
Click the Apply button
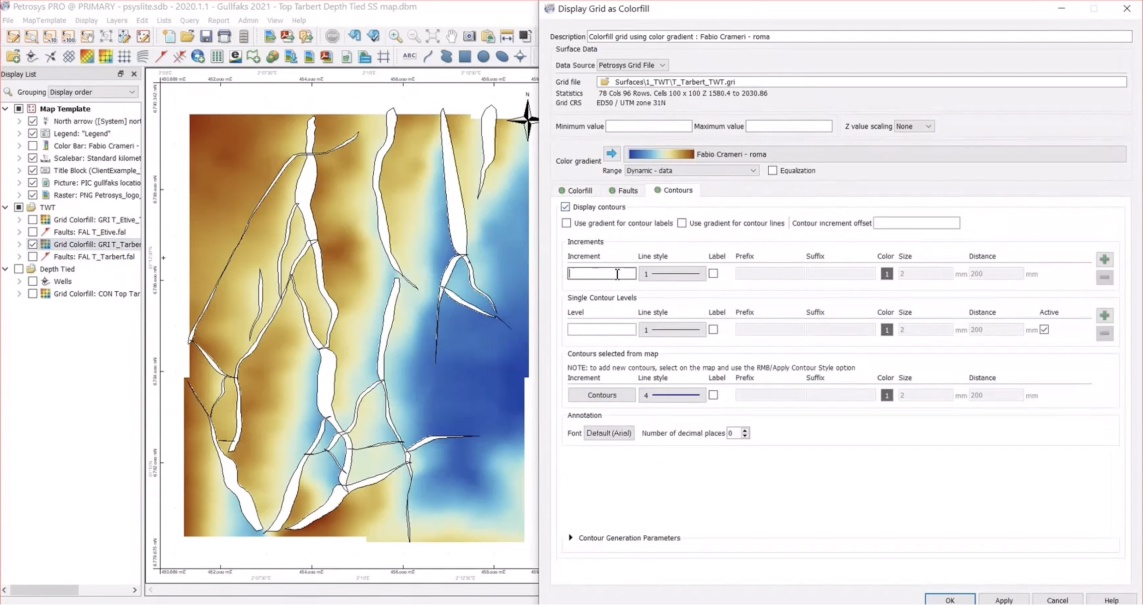[1004, 600]
